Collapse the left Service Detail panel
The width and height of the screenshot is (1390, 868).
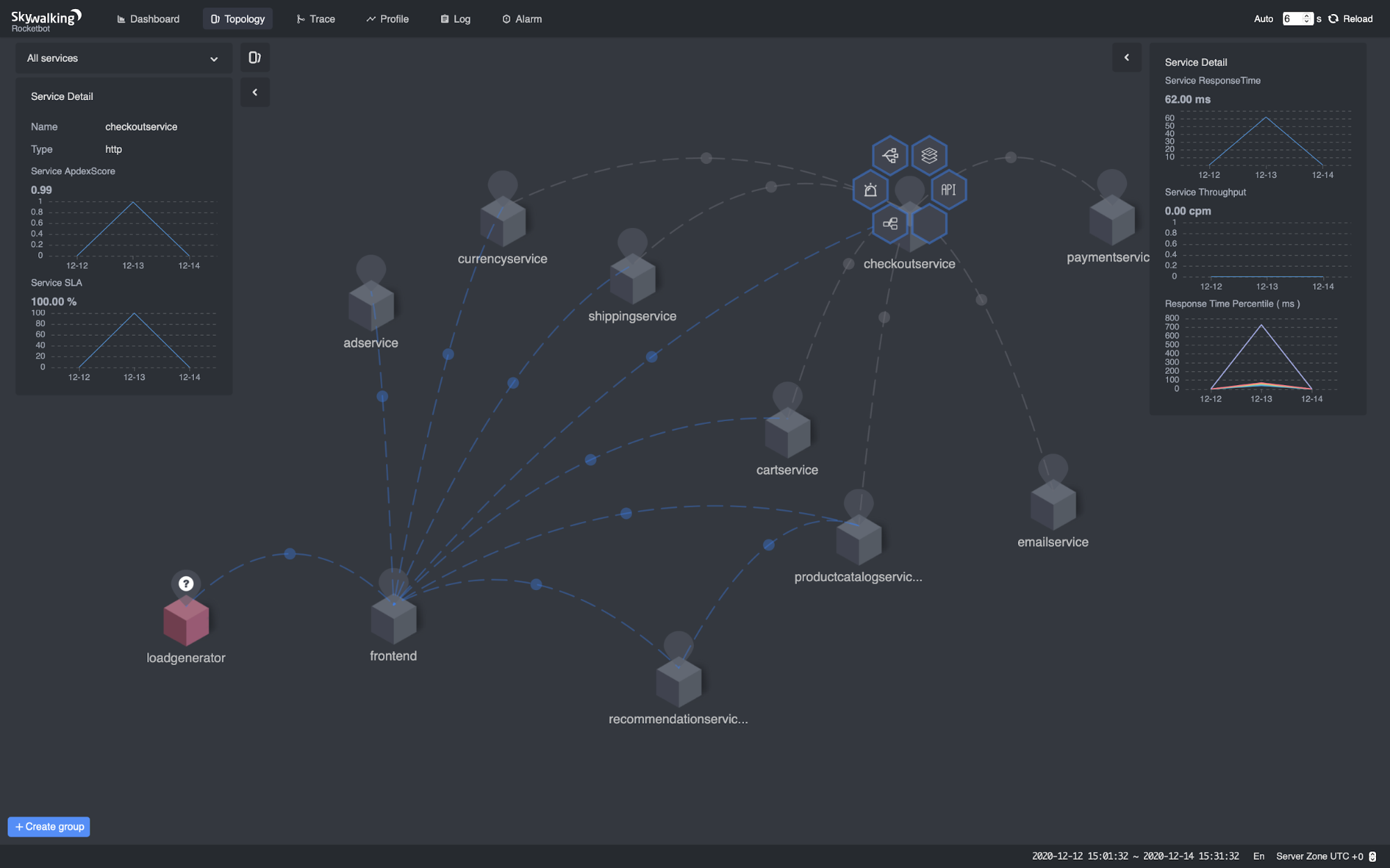[x=254, y=92]
